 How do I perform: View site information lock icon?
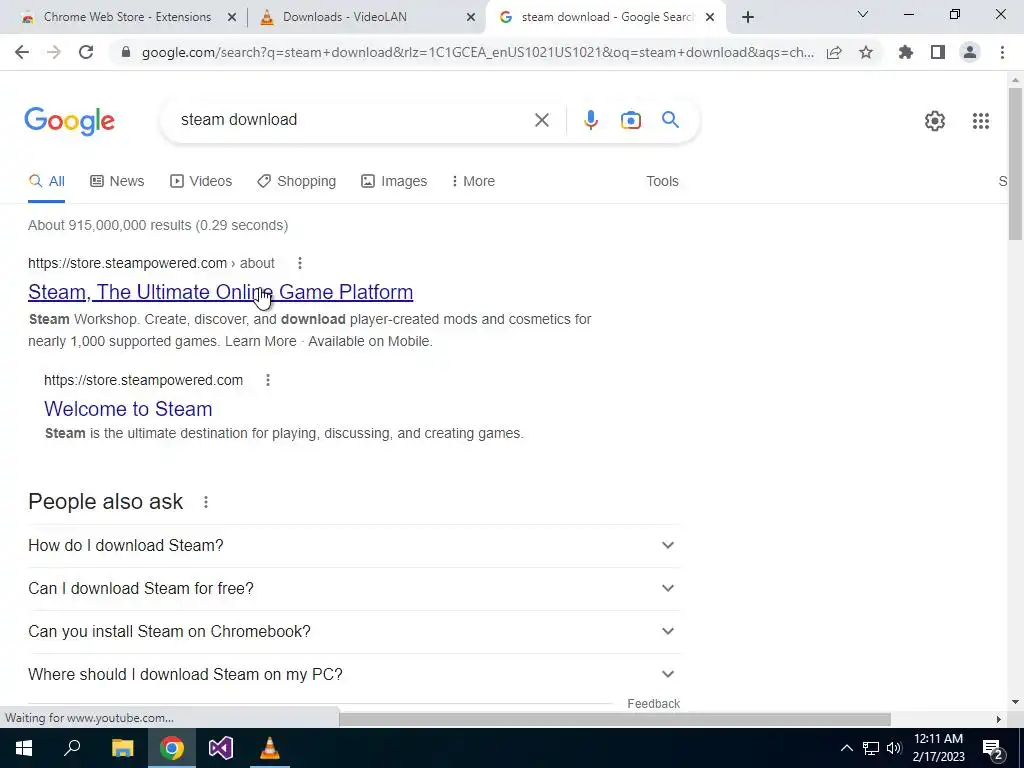[126, 53]
